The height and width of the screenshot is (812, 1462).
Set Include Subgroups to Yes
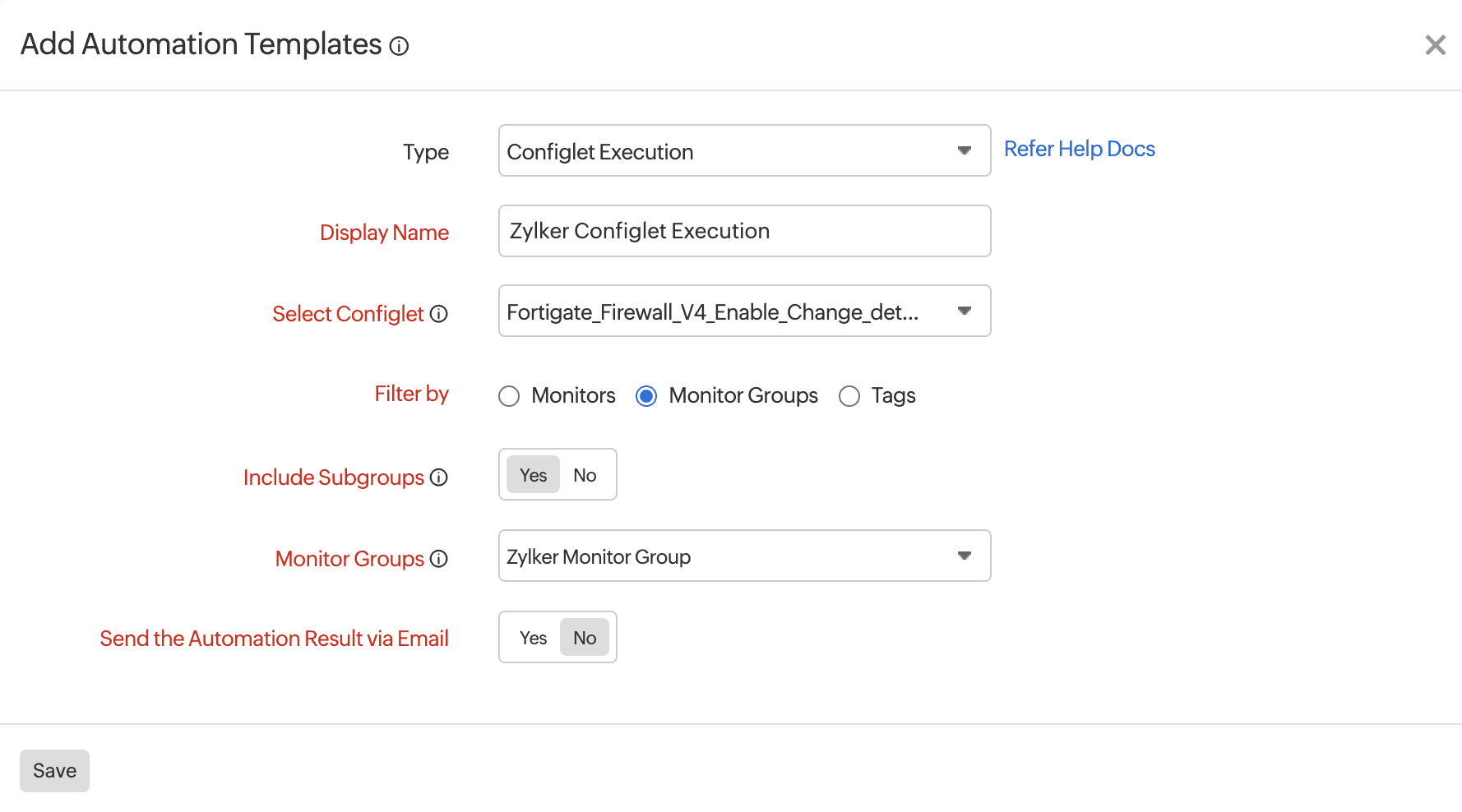[533, 475]
